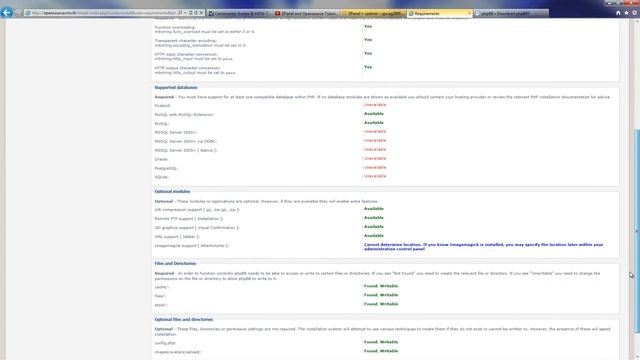Go back with the browser back arrow

point(7,13)
